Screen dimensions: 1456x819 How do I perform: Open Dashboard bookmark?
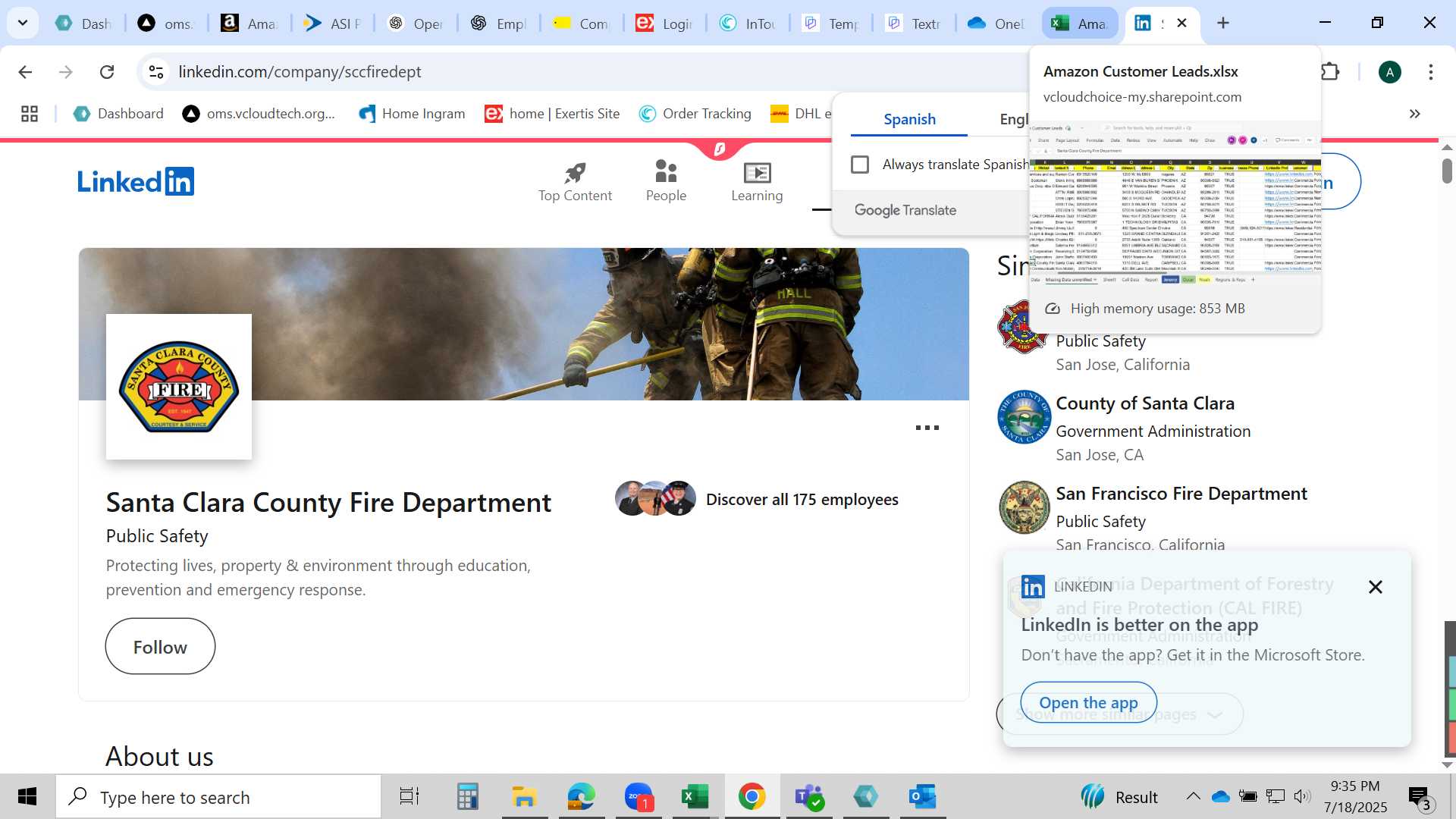click(118, 114)
